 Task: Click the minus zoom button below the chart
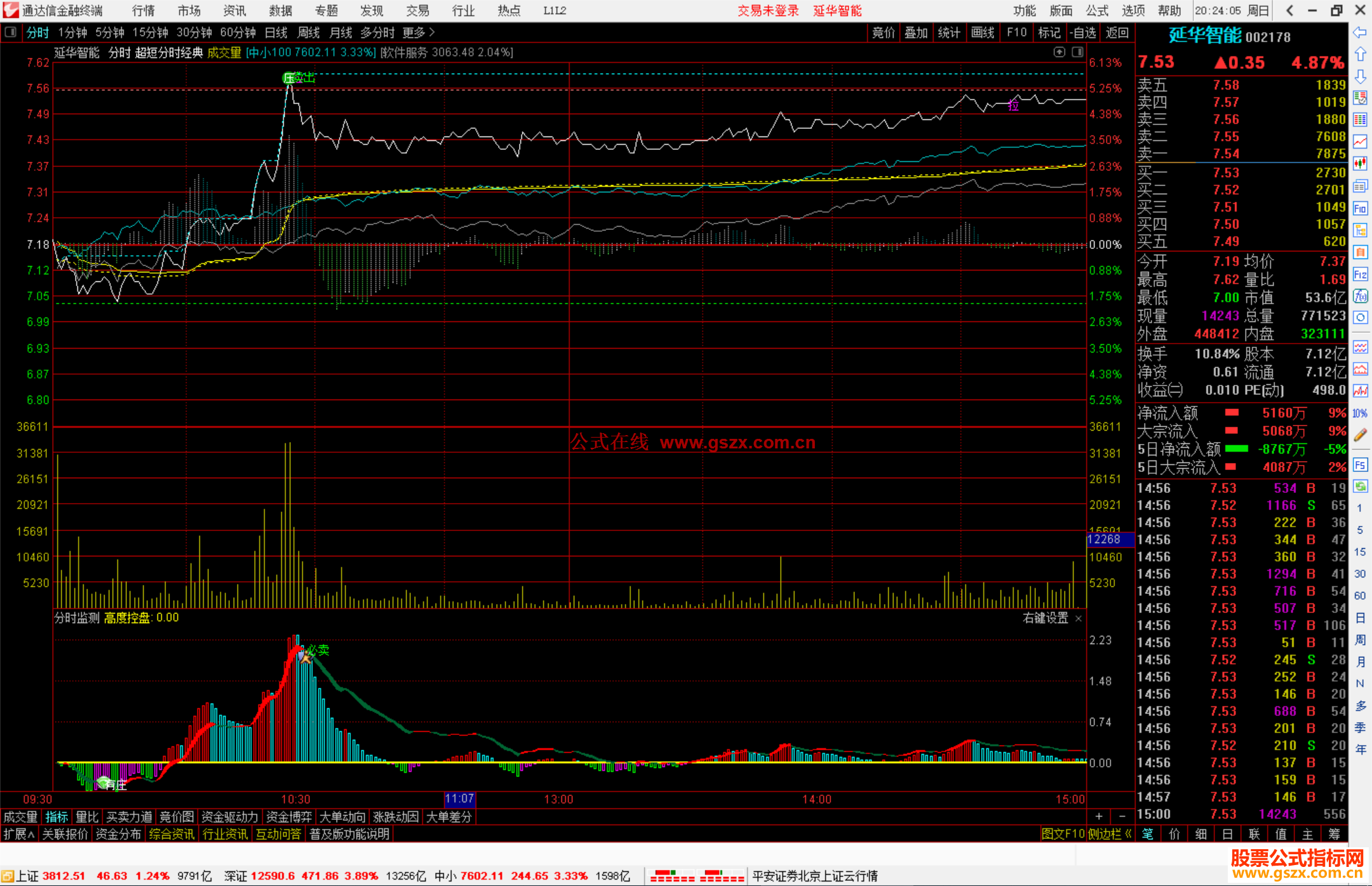(1122, 816)
